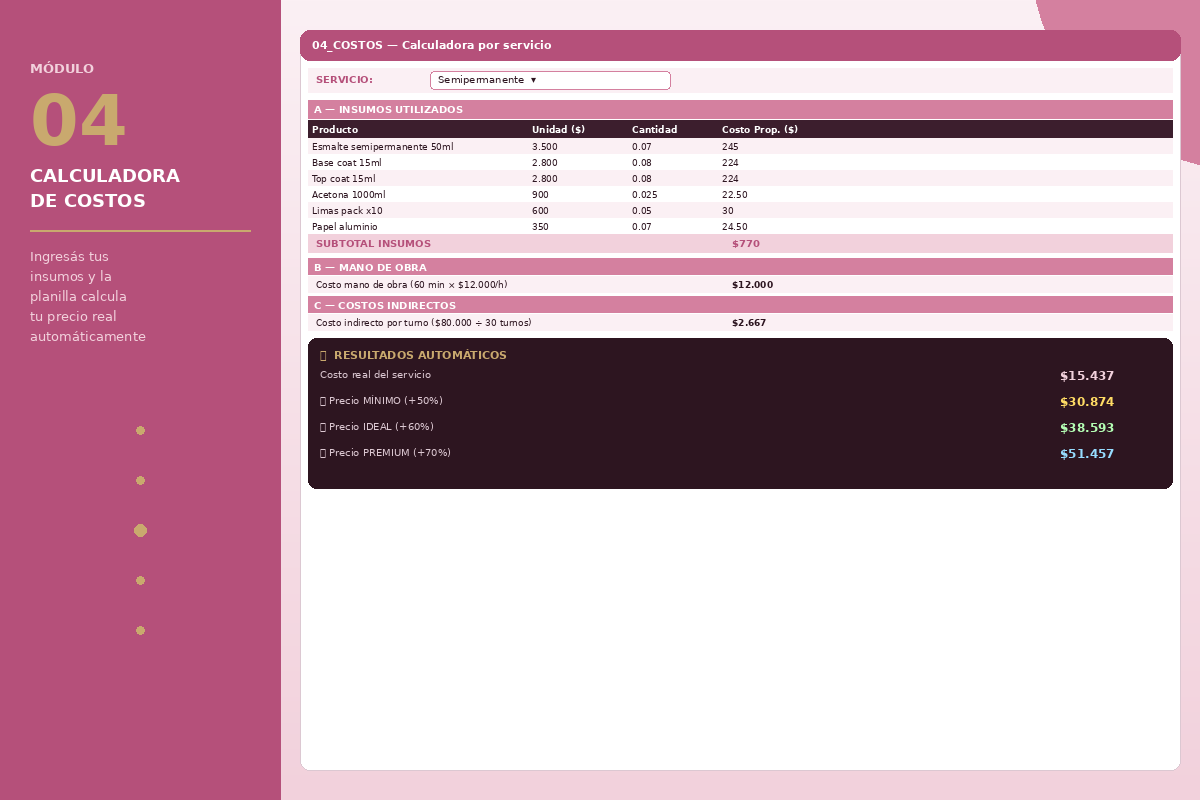Click the large 04 module number

tap(78, 122)
